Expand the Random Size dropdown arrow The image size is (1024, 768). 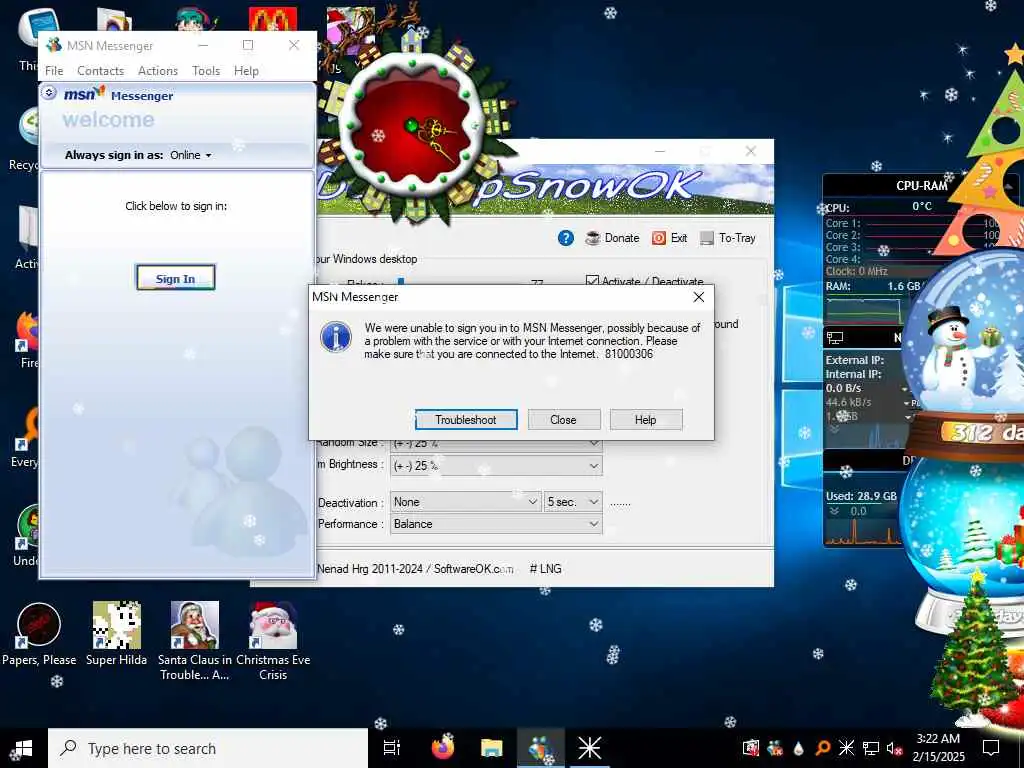click(594, 443)
